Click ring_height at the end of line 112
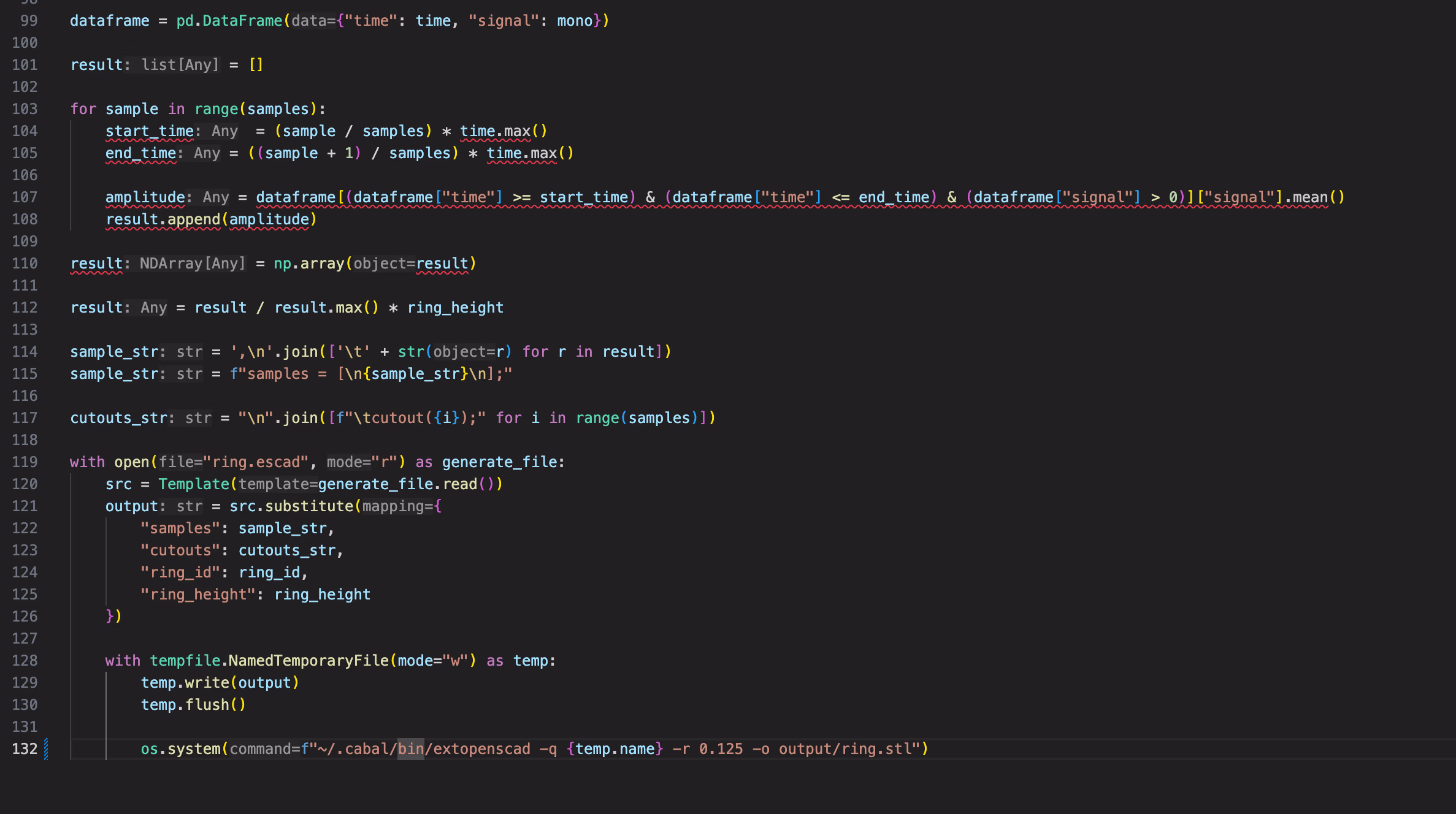This screenshot has width=1456, height=814. [x=455, y=307]
